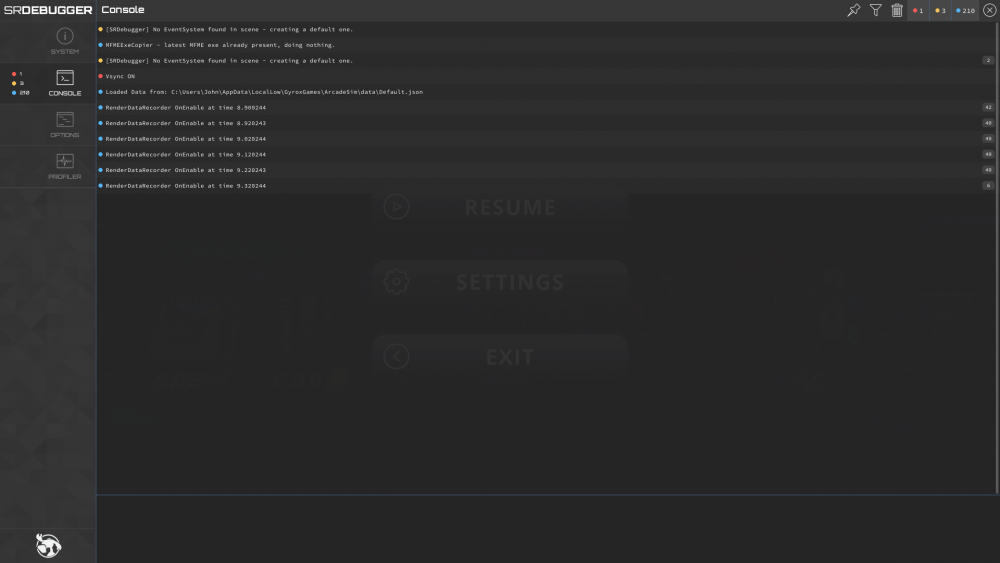
Task: Select the red 'Vsync ON' log entry
Action: pos(546,76)
